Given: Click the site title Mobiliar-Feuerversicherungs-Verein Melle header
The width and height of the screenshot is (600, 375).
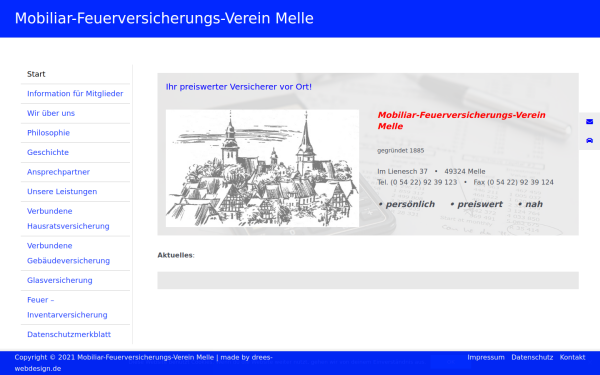Looking at the screenshot, I should click(164, 18).
